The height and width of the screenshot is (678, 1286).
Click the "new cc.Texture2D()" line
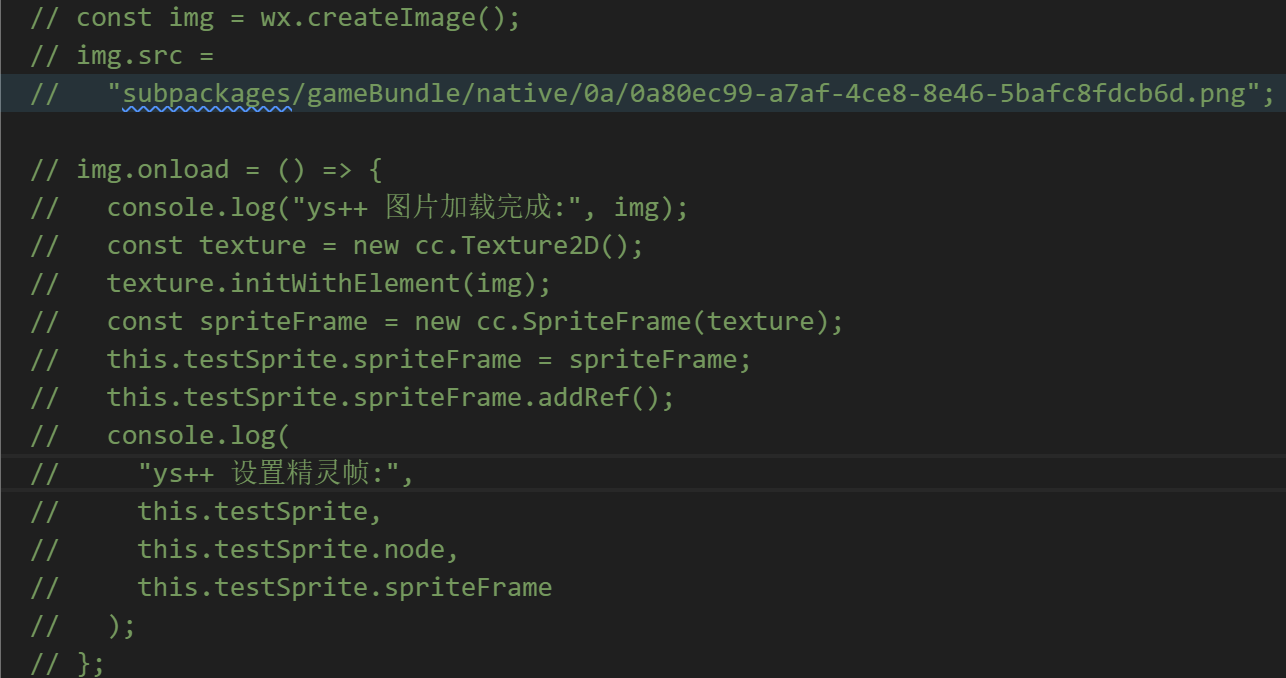337,246
